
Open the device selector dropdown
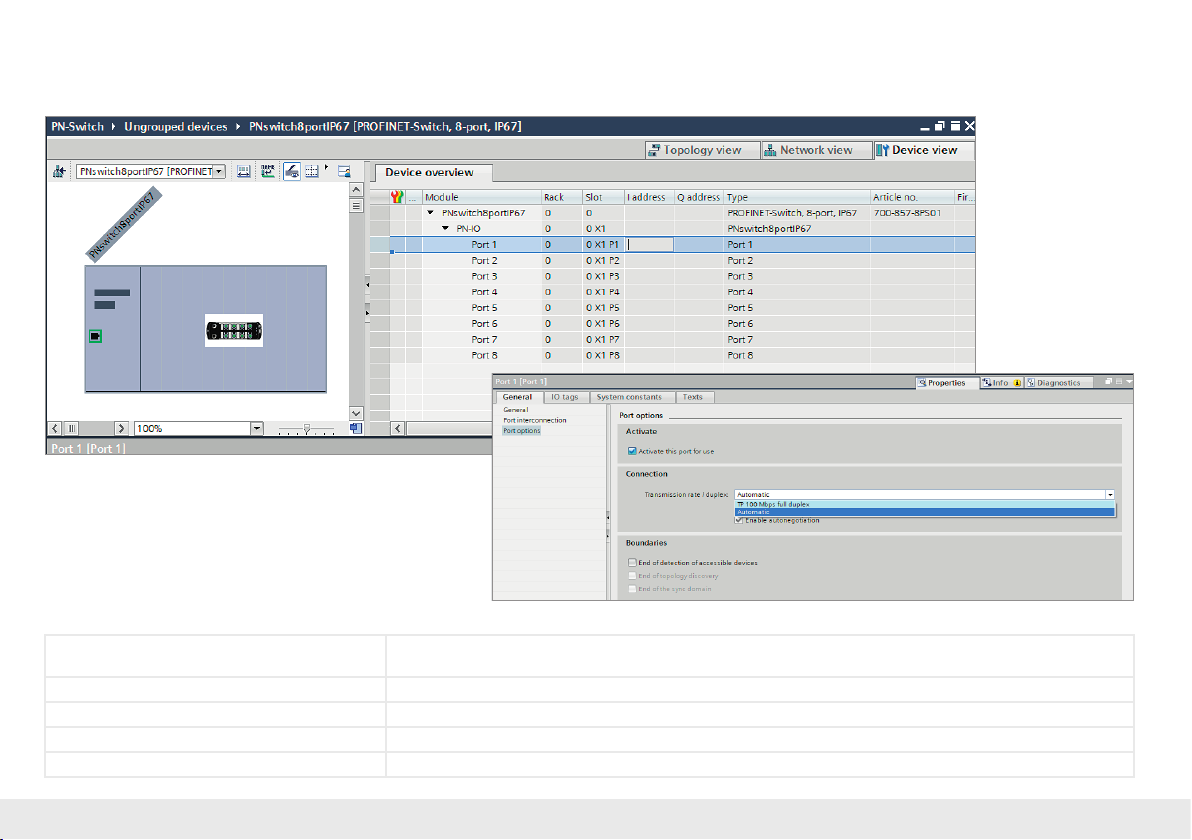[x=219, y=172]
